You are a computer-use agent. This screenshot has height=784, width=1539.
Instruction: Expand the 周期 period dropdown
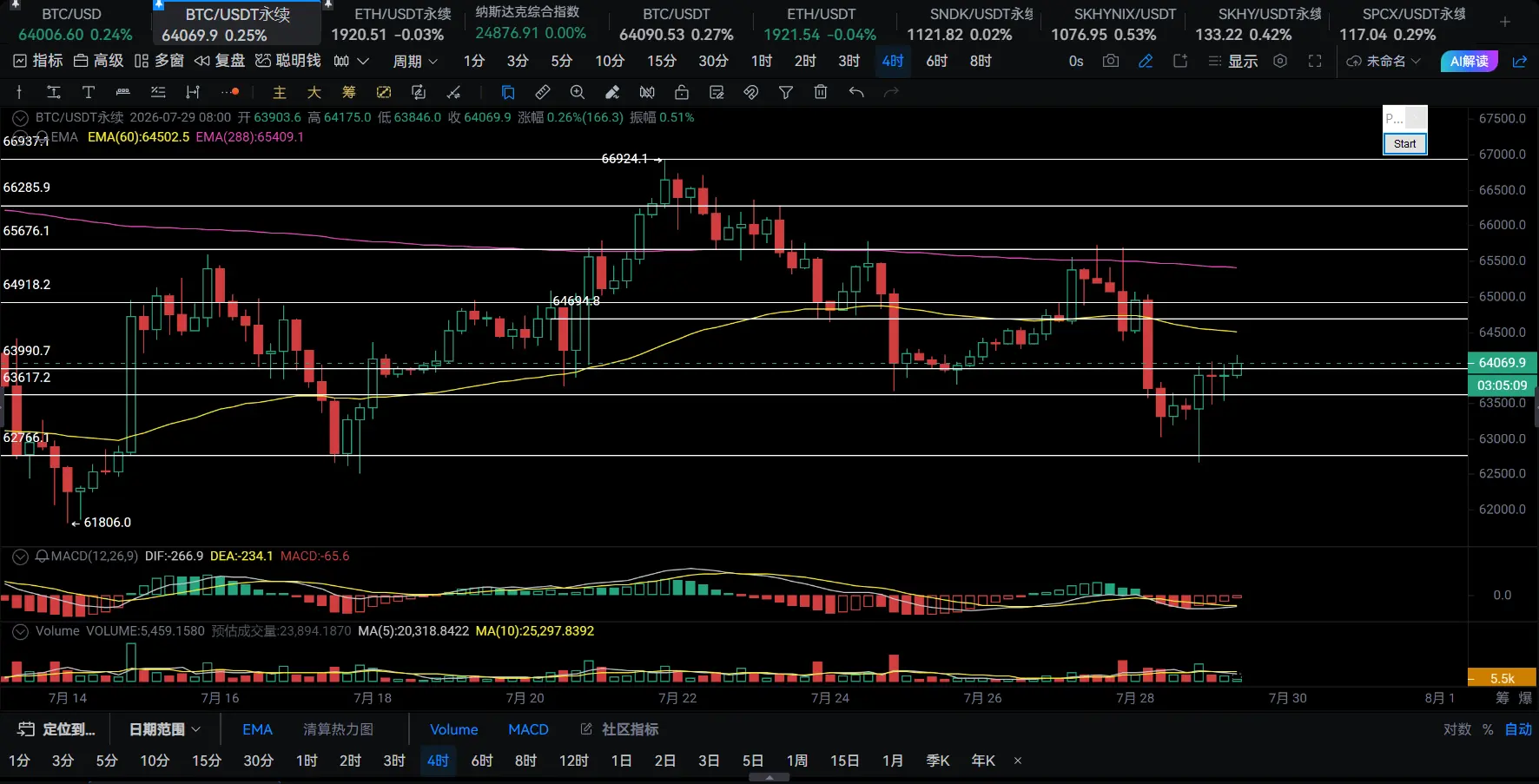point(415,61)
